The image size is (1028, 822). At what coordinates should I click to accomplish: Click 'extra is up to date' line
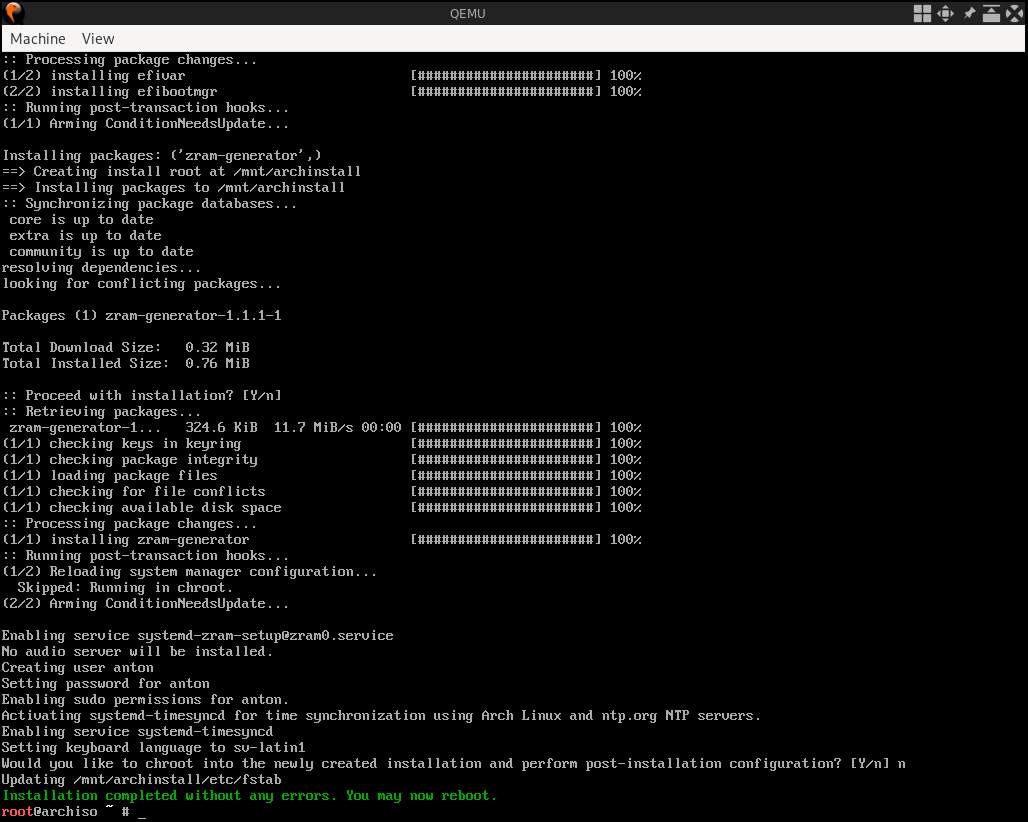[85, 235]
